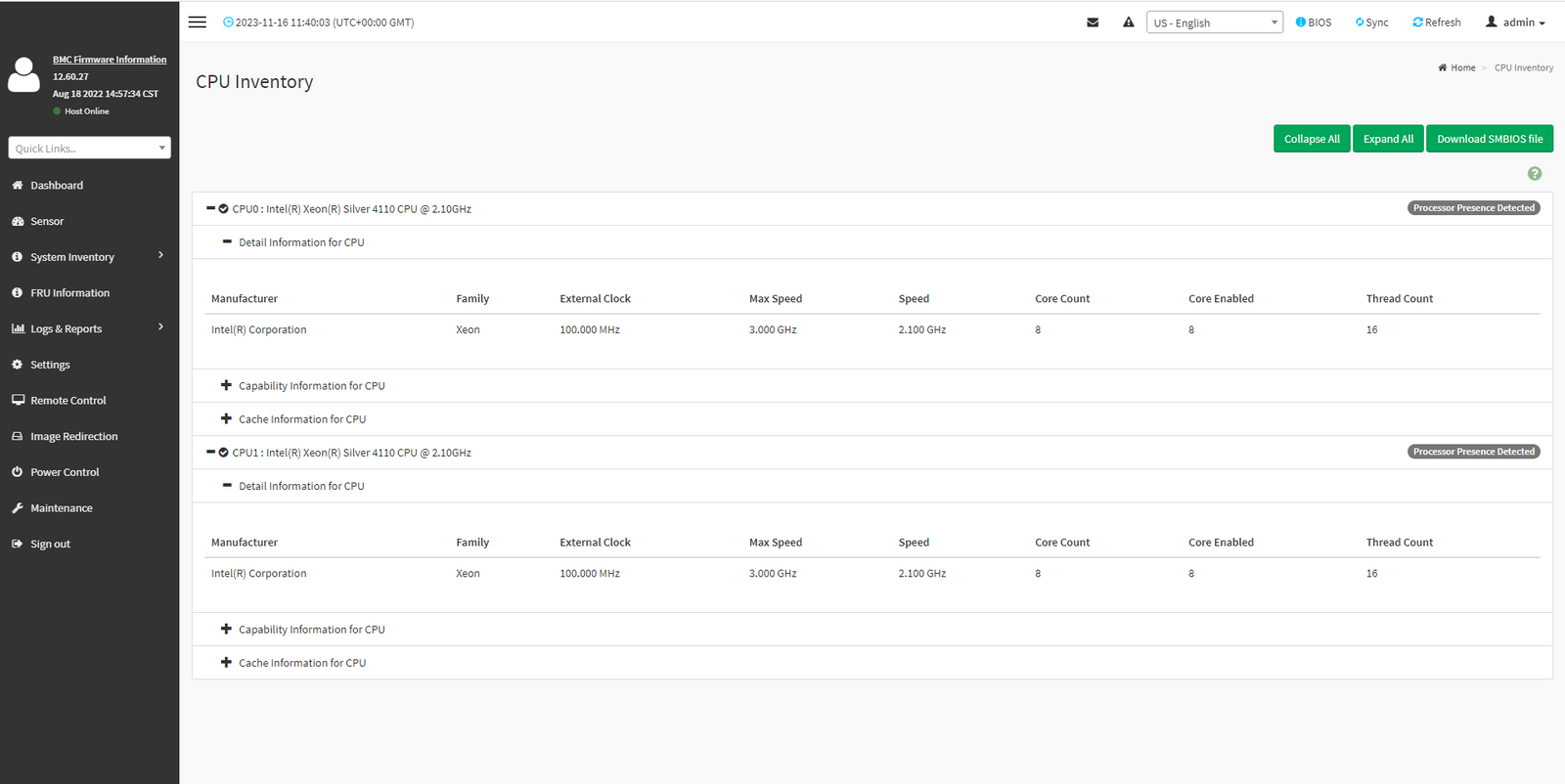This screenshot has height=784, width=1565.
Task: Collapse Detail Information for CPU under CPU0
Action: click(227, 241)
